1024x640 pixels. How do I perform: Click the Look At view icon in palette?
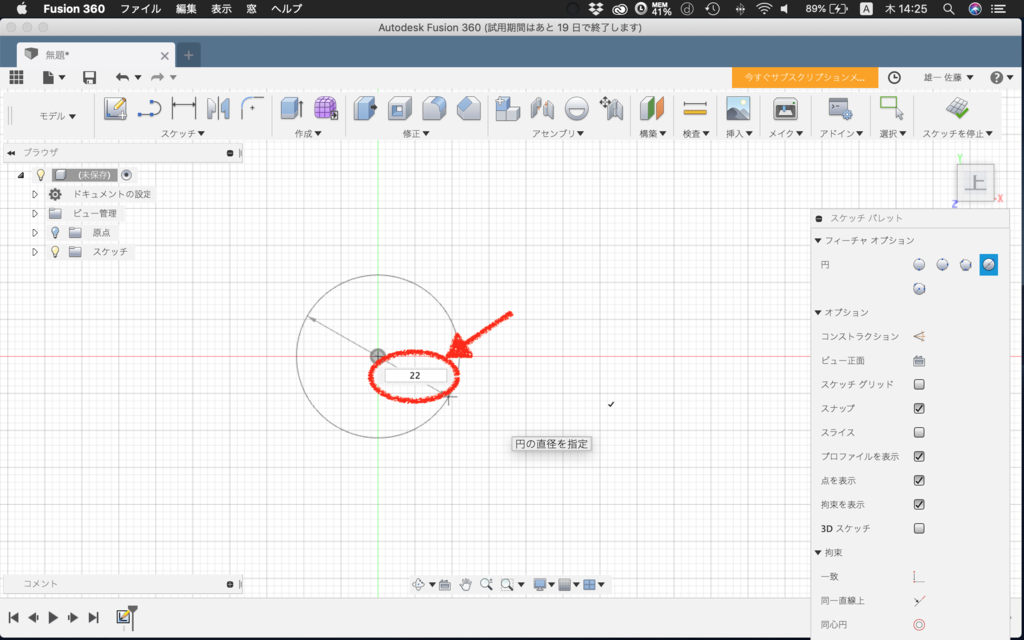(x=919, y=360)
